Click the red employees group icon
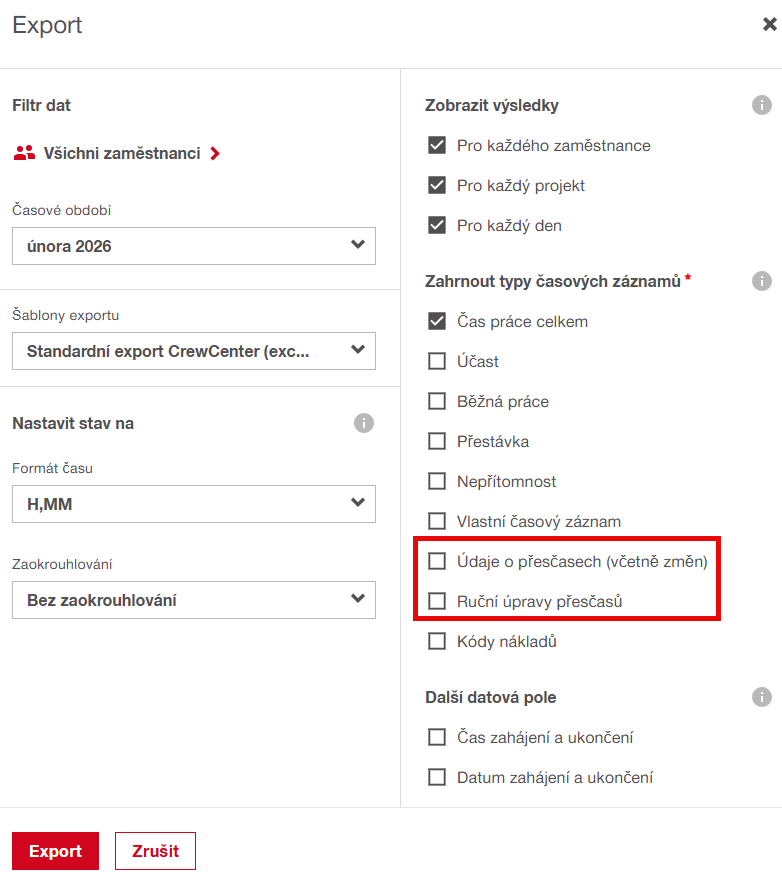This screenshot has width=782, height=880. coord(24,154)
